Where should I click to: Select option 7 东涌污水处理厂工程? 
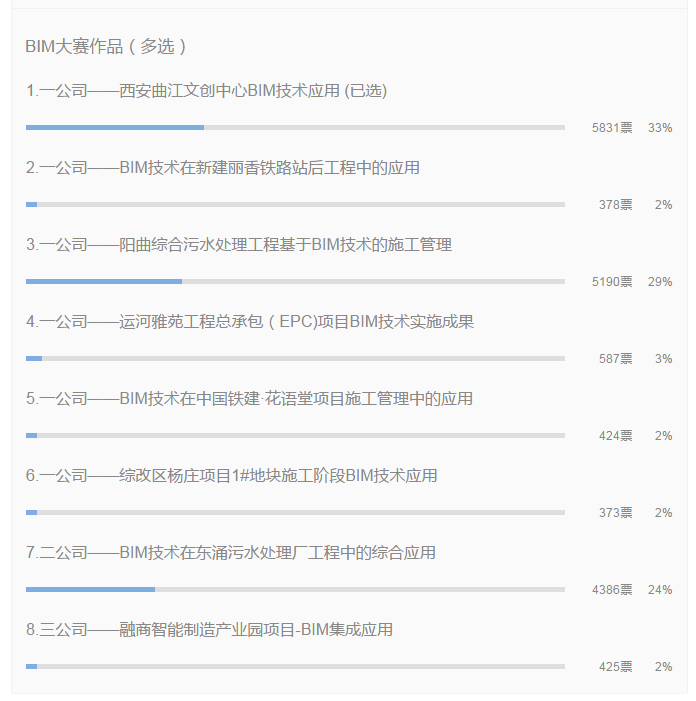click(230, 553)
